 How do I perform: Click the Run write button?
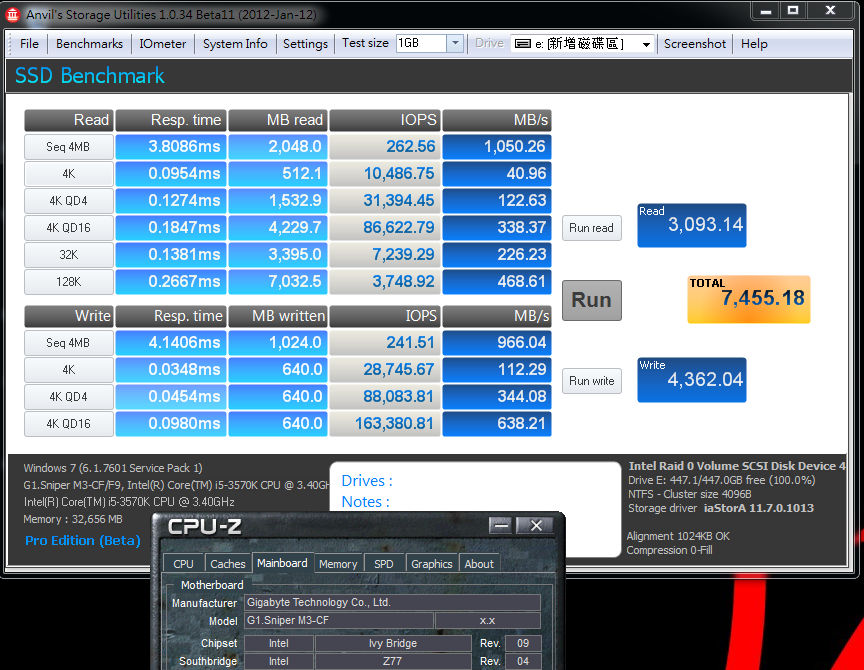click(x=591, y=381)
